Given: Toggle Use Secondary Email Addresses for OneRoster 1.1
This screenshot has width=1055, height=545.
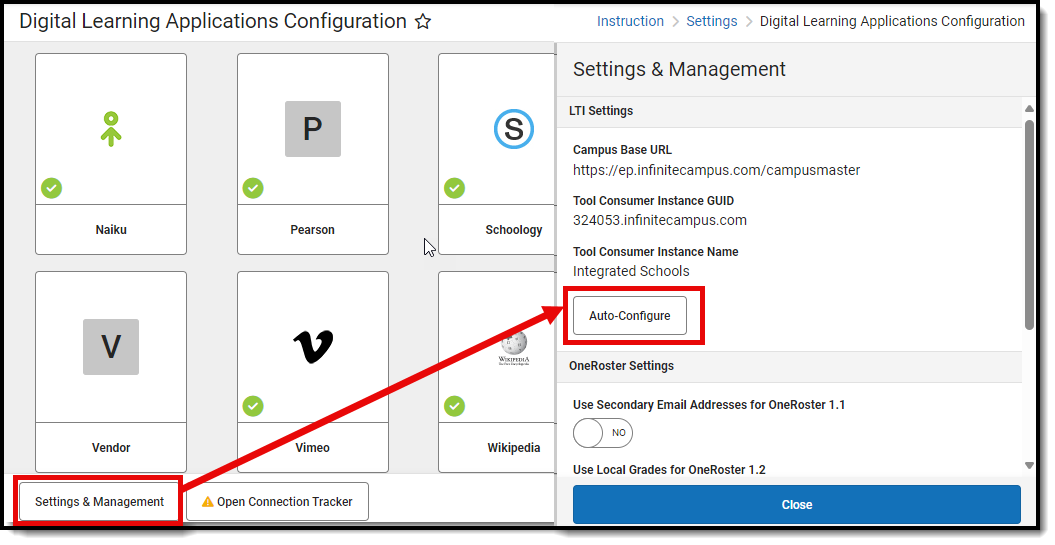Looking at the screenshot, I should tap(603, 433).
